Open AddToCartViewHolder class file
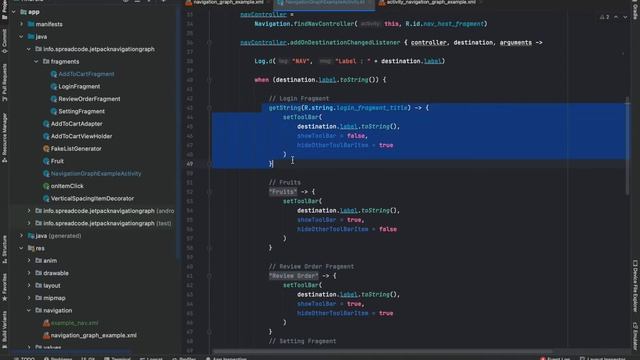 coord(81,136)
